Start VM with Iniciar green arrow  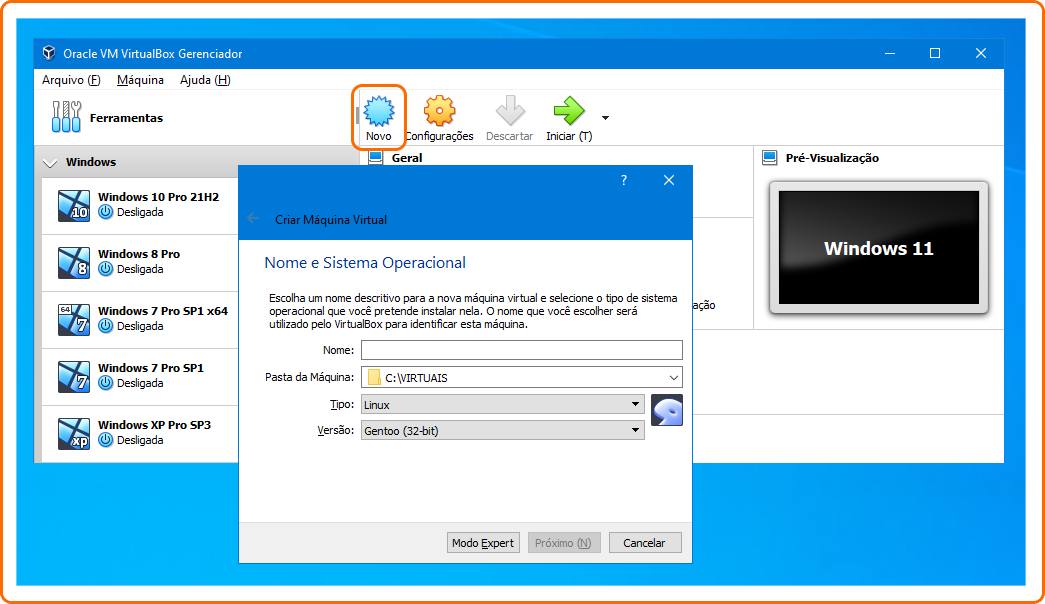[568, 111]
